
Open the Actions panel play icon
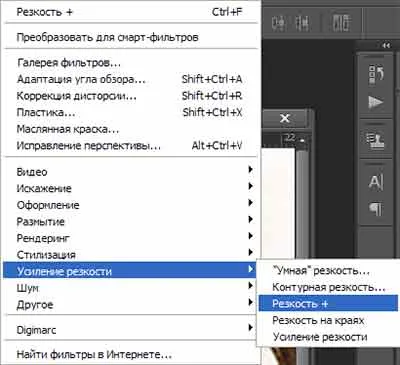(376, 102)
